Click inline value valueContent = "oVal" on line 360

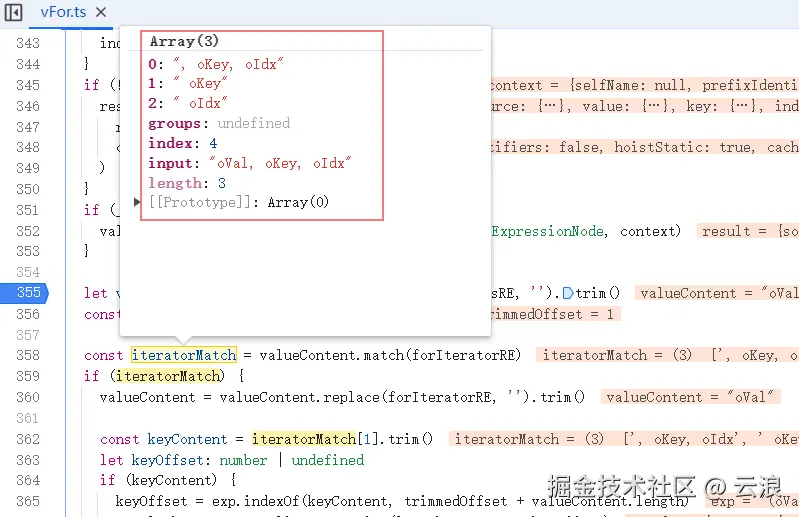click(x=690, y=397)
